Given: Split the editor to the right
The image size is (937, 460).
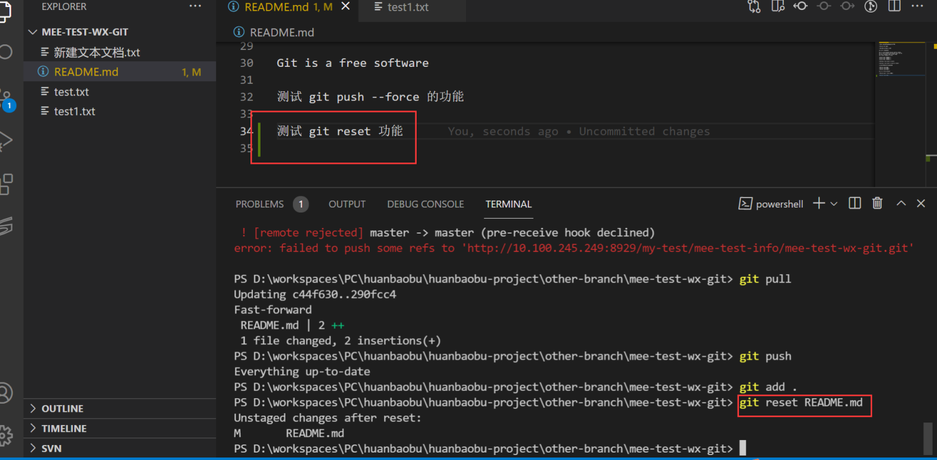Looking at the screenshot, I should (894, 7).
